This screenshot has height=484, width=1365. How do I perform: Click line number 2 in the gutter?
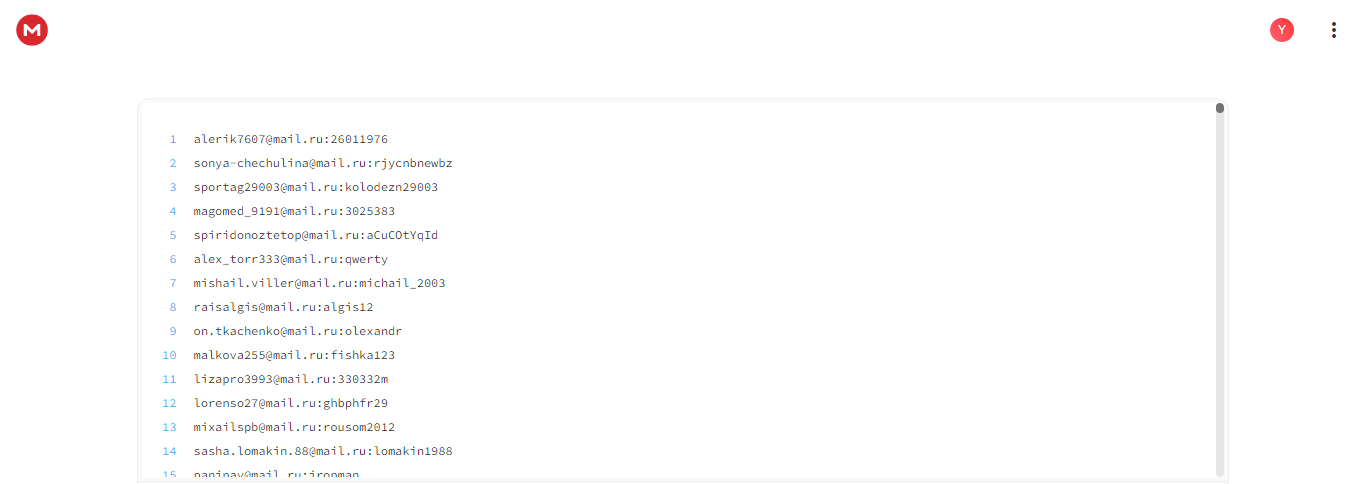173,163
